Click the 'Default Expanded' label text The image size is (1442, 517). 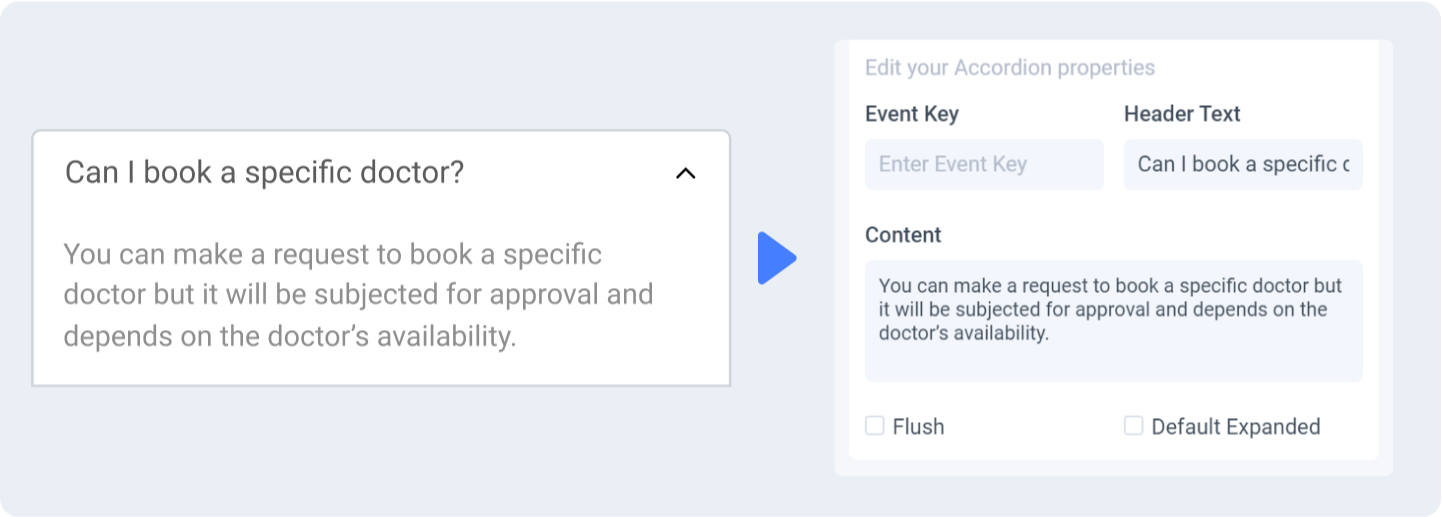coord(1236,427)
